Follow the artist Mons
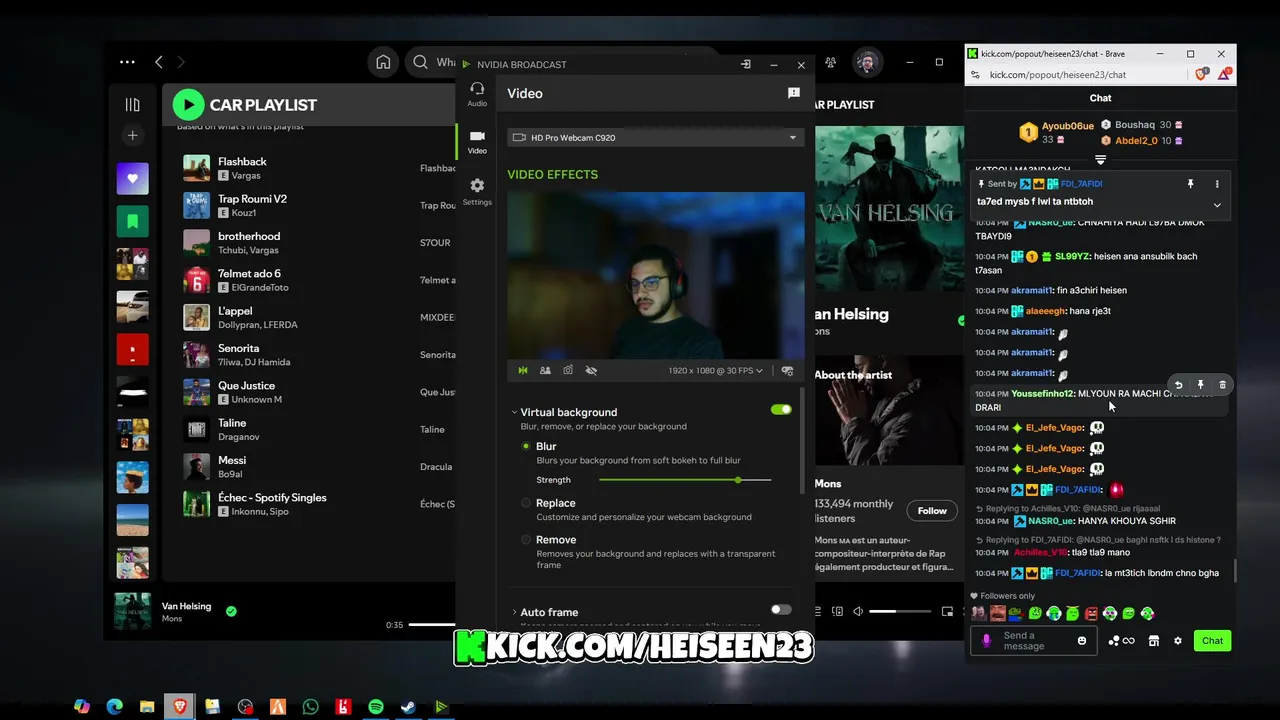 932,510
